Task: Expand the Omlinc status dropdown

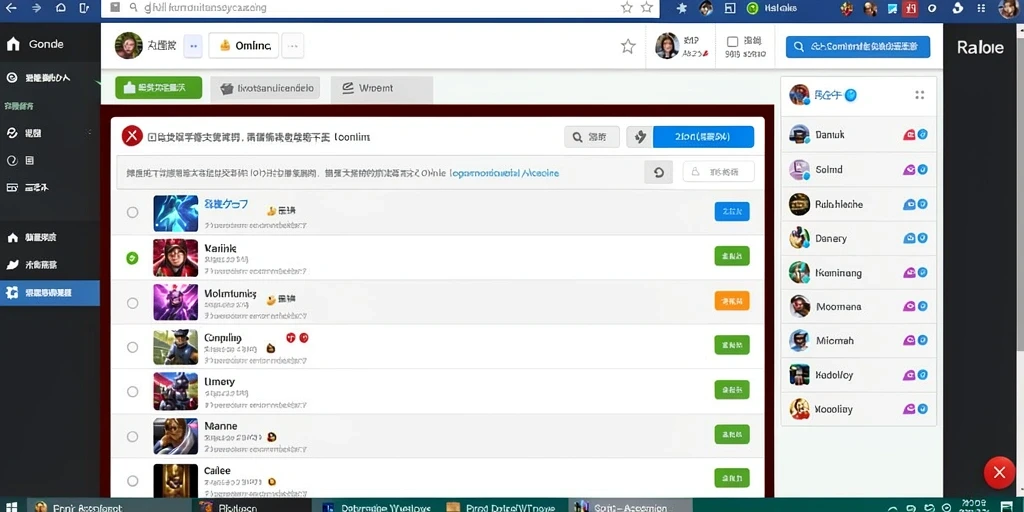Action: [x=244, y=46]
